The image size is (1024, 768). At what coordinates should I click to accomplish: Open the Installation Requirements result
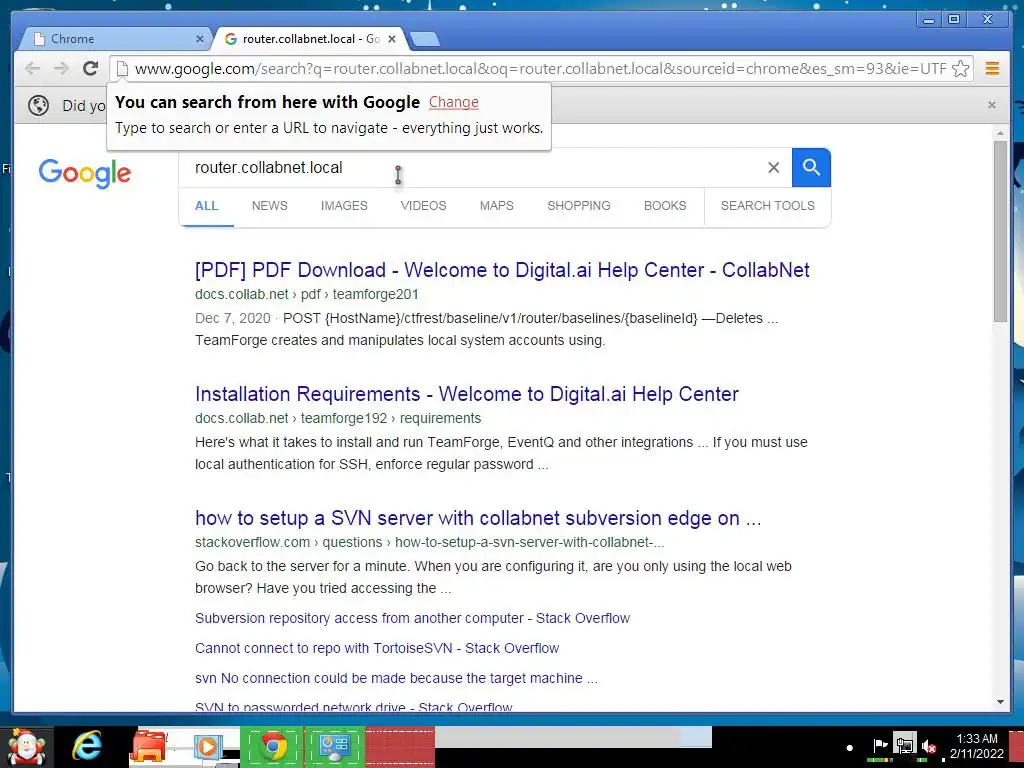(x=467, y=394)
